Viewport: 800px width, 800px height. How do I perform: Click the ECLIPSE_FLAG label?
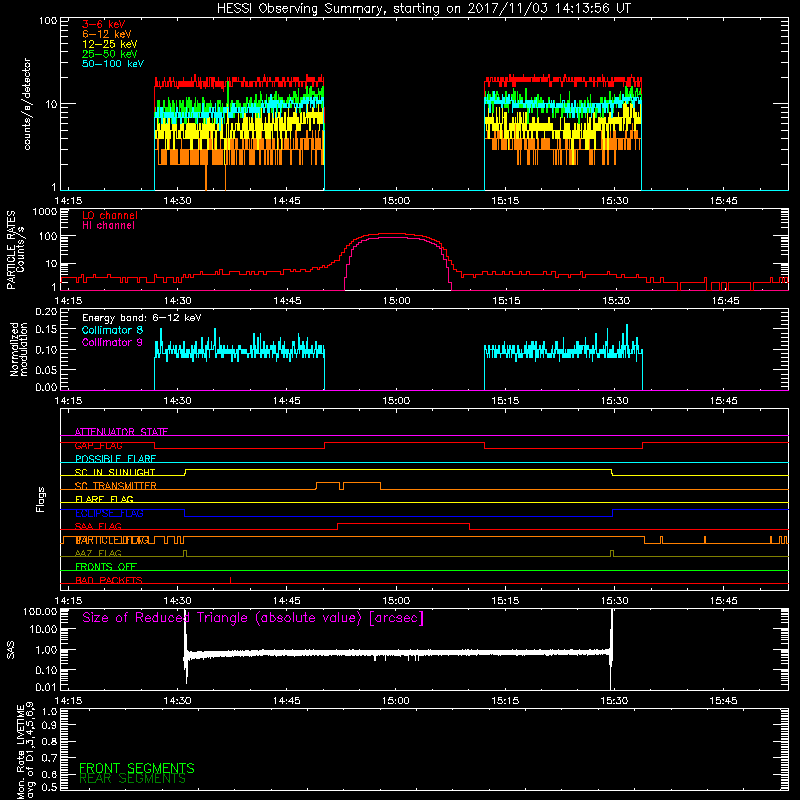[109, 513]
